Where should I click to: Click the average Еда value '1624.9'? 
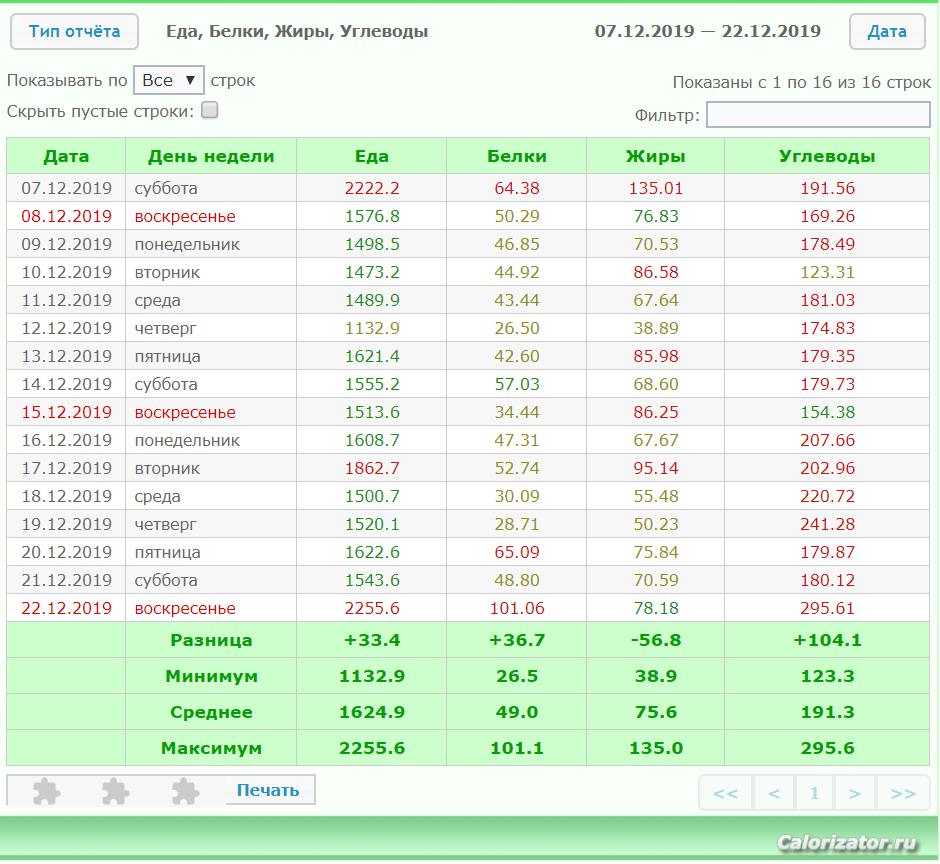point(372,712)
